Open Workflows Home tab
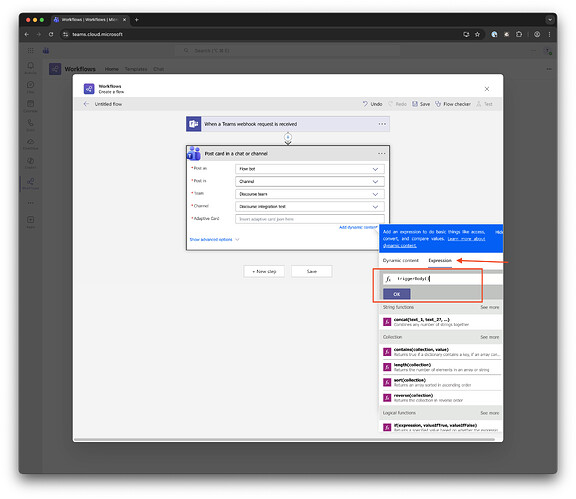Screen dimensions: 576x499 point(112,69)
